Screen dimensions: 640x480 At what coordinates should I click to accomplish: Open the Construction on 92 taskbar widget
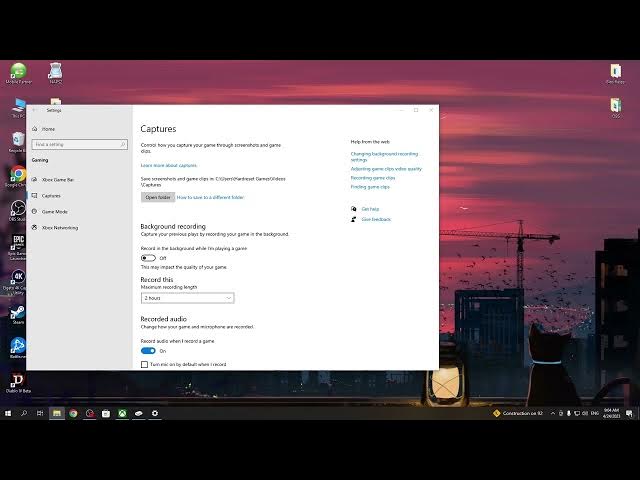518,413
